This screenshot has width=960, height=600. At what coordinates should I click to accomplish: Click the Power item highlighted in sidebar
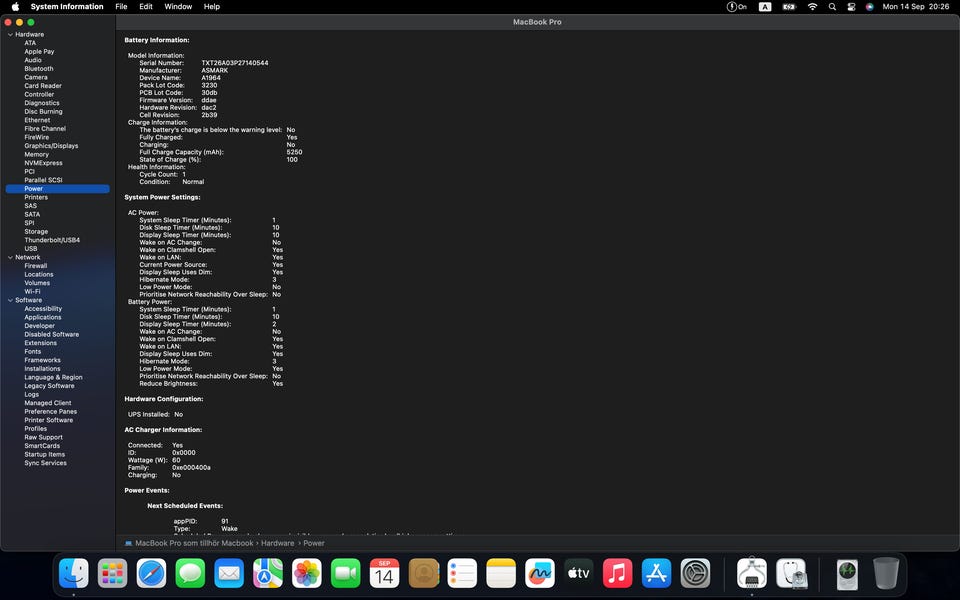58,189
